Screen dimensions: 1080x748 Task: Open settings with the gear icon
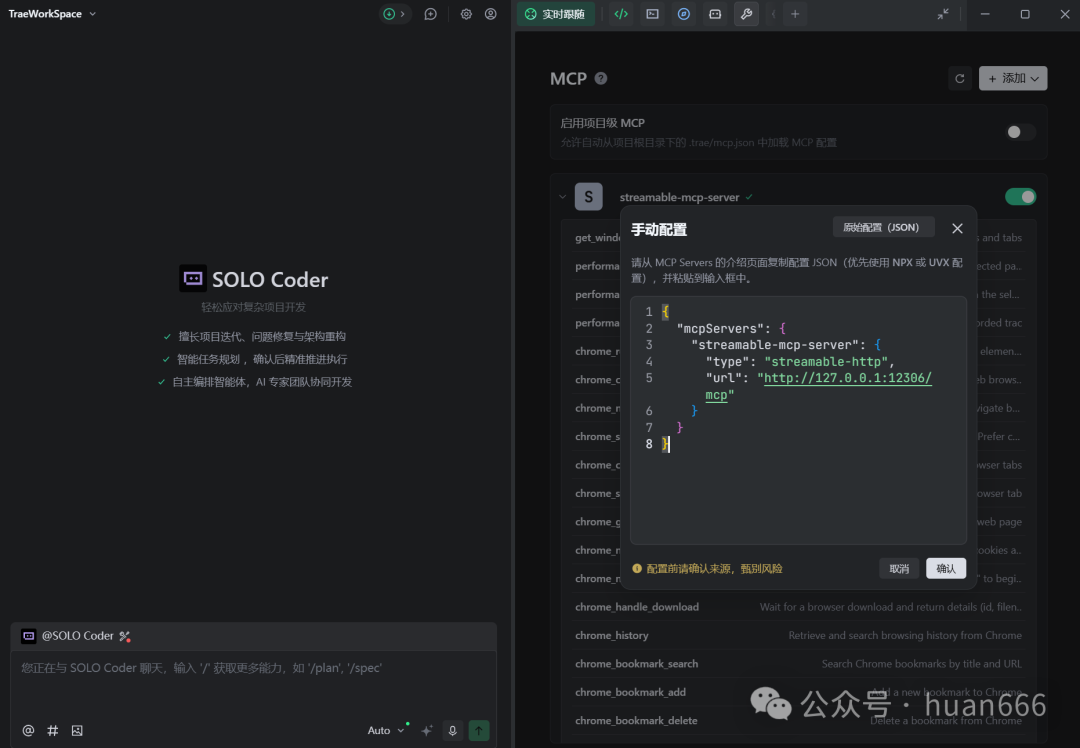click(466, 14)
